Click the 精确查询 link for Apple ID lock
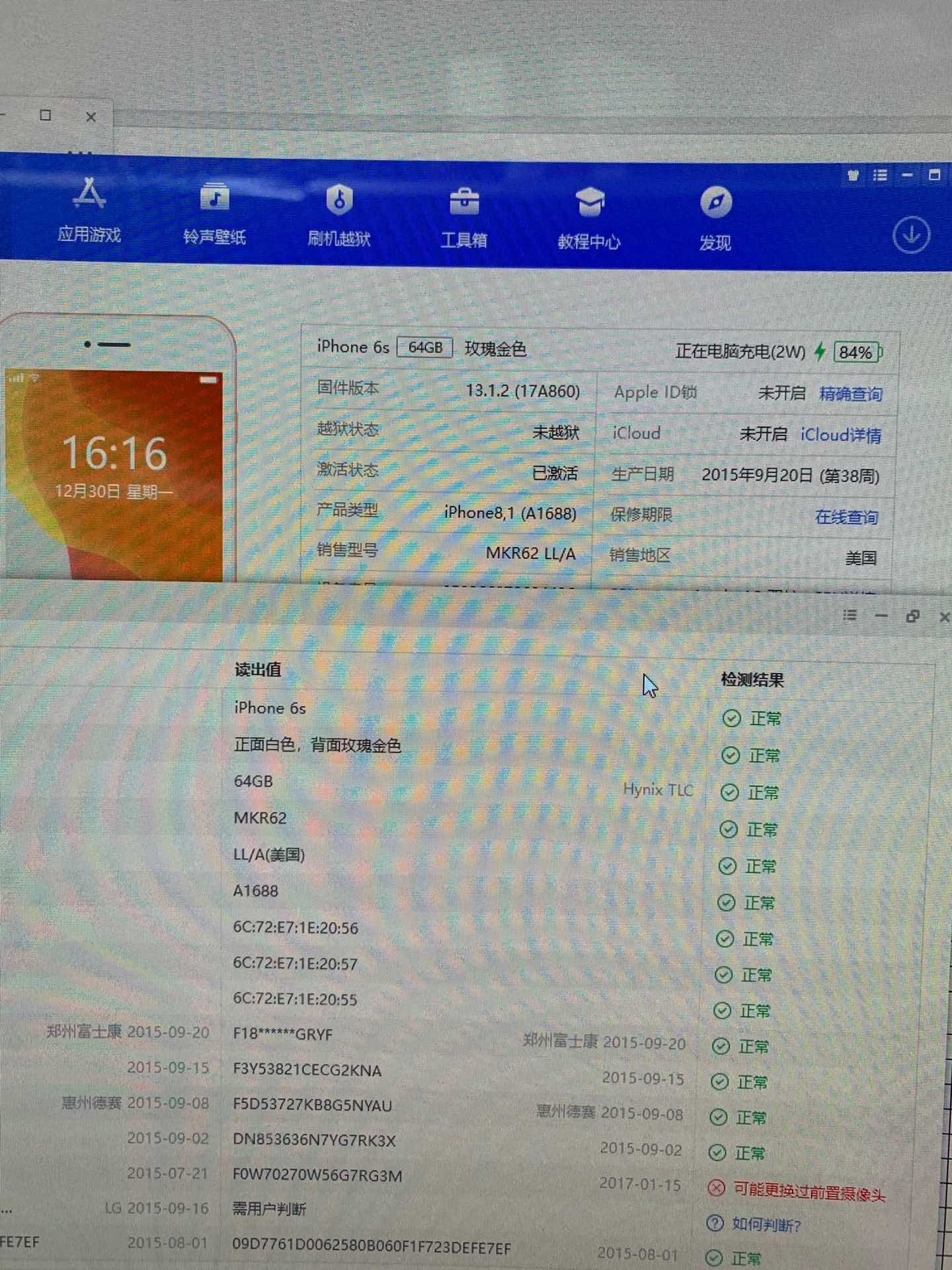The image size is (952, 1270). [851, 394]
